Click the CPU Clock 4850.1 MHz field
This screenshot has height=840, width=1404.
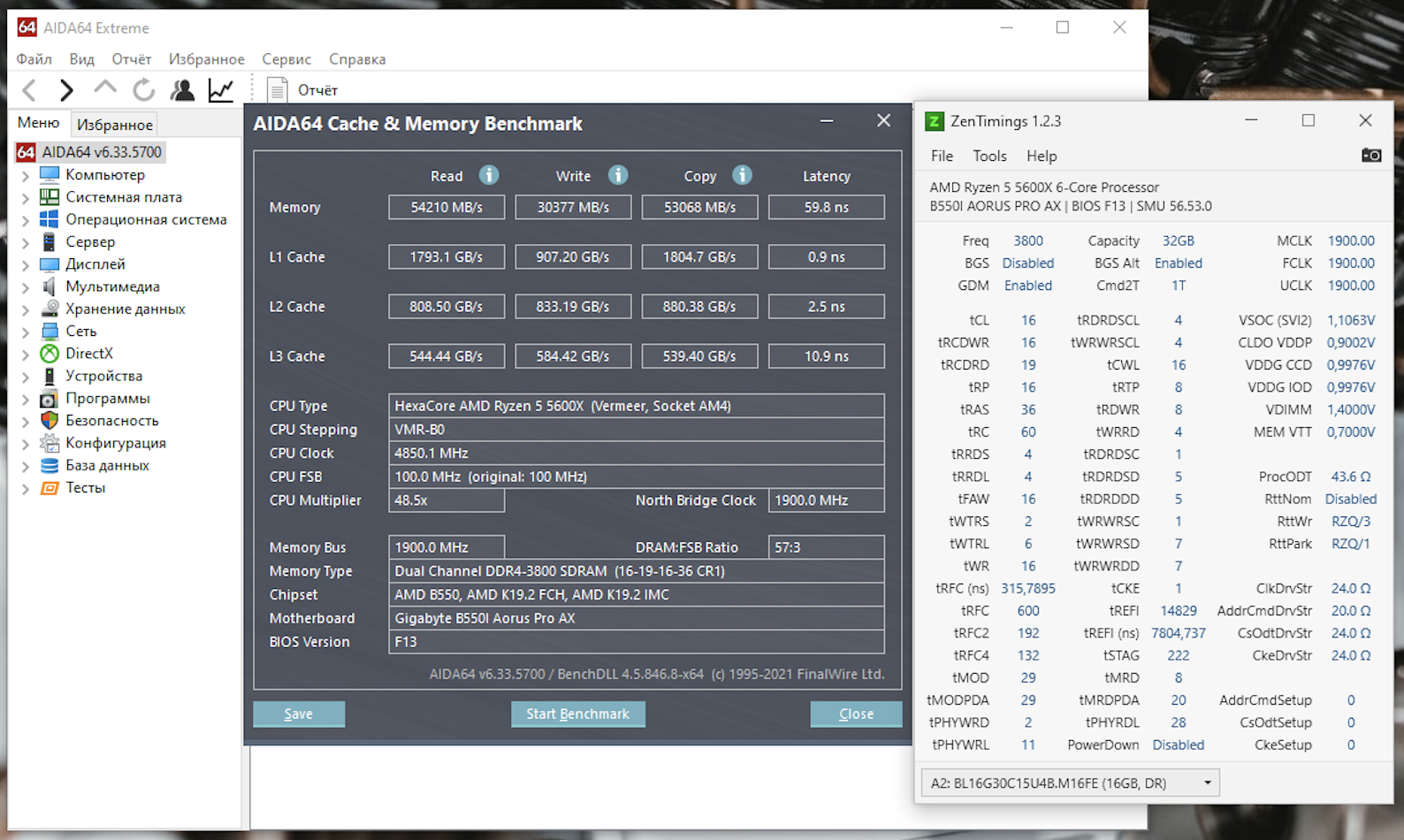point(637,453)
